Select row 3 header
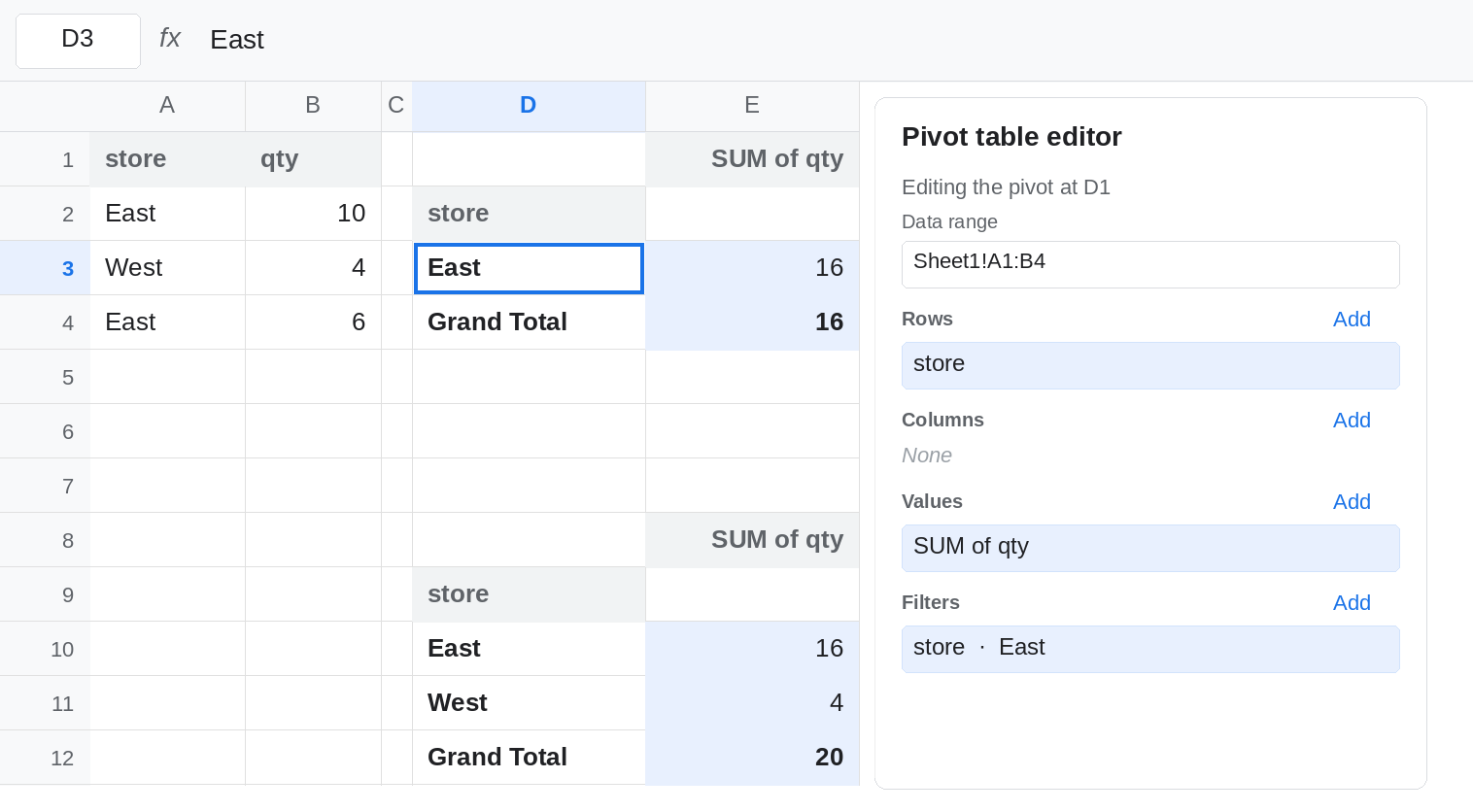The width and height of the screenshot is (1473, 812). 45,268
